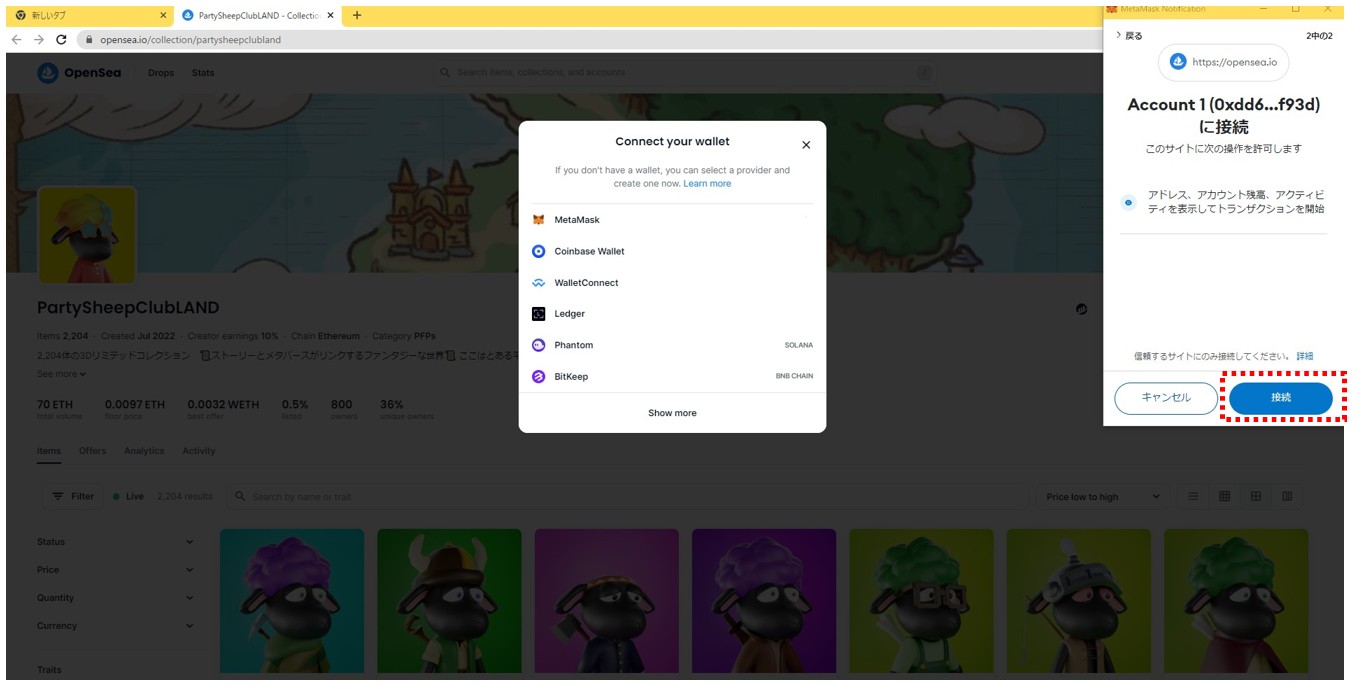Viewport: 1360px width, 687px height.
Task: Select the WalletConnect option
Action: (x=672, y=283)
